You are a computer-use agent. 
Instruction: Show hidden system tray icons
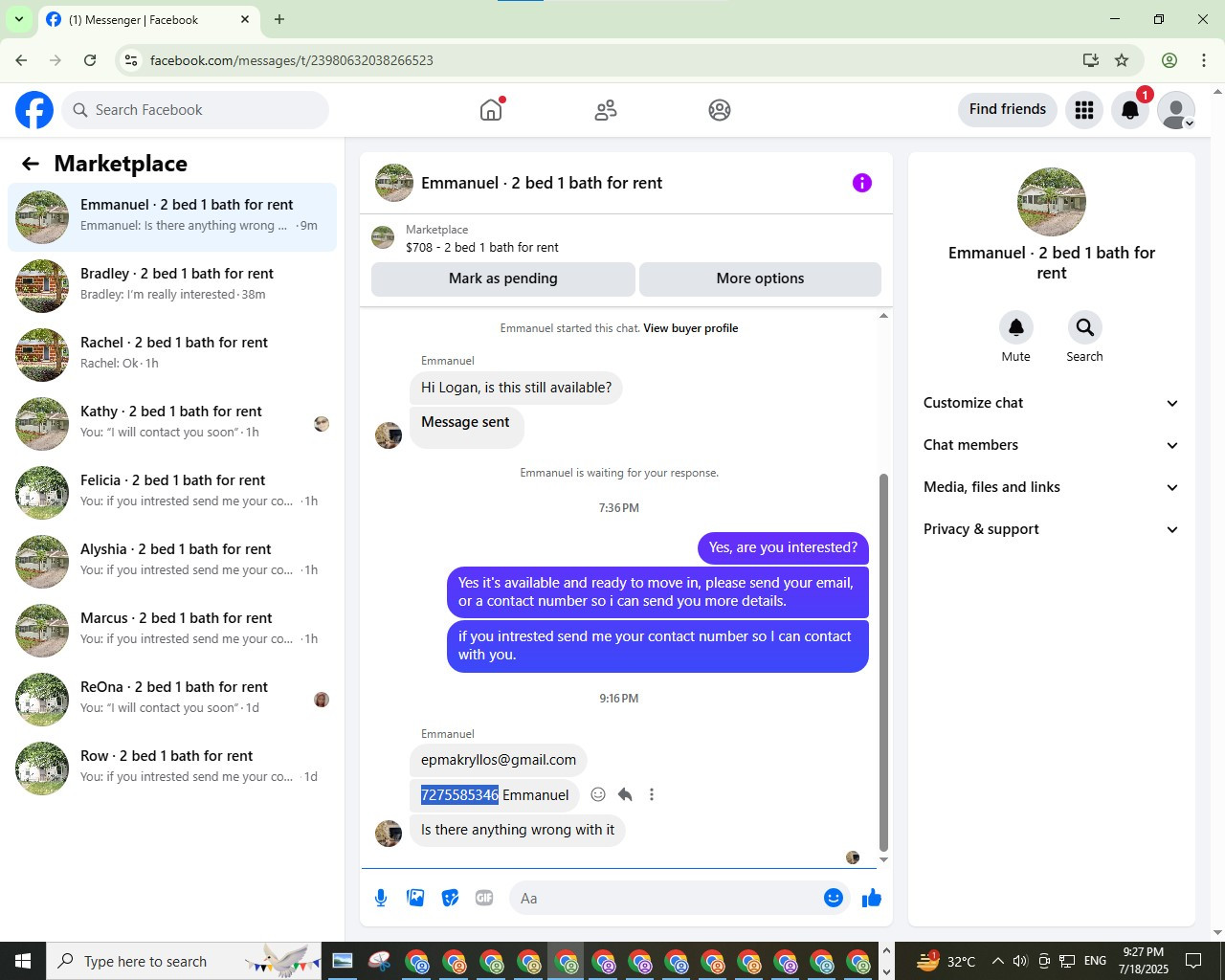(x=997, y=961)
